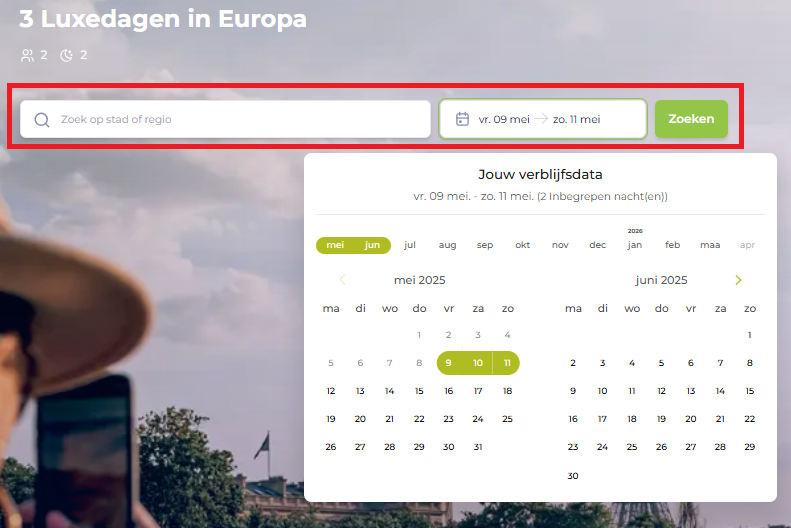791x528 pixels.
Task: Select the 'jul' month tab
Action: tap(410, 245)
